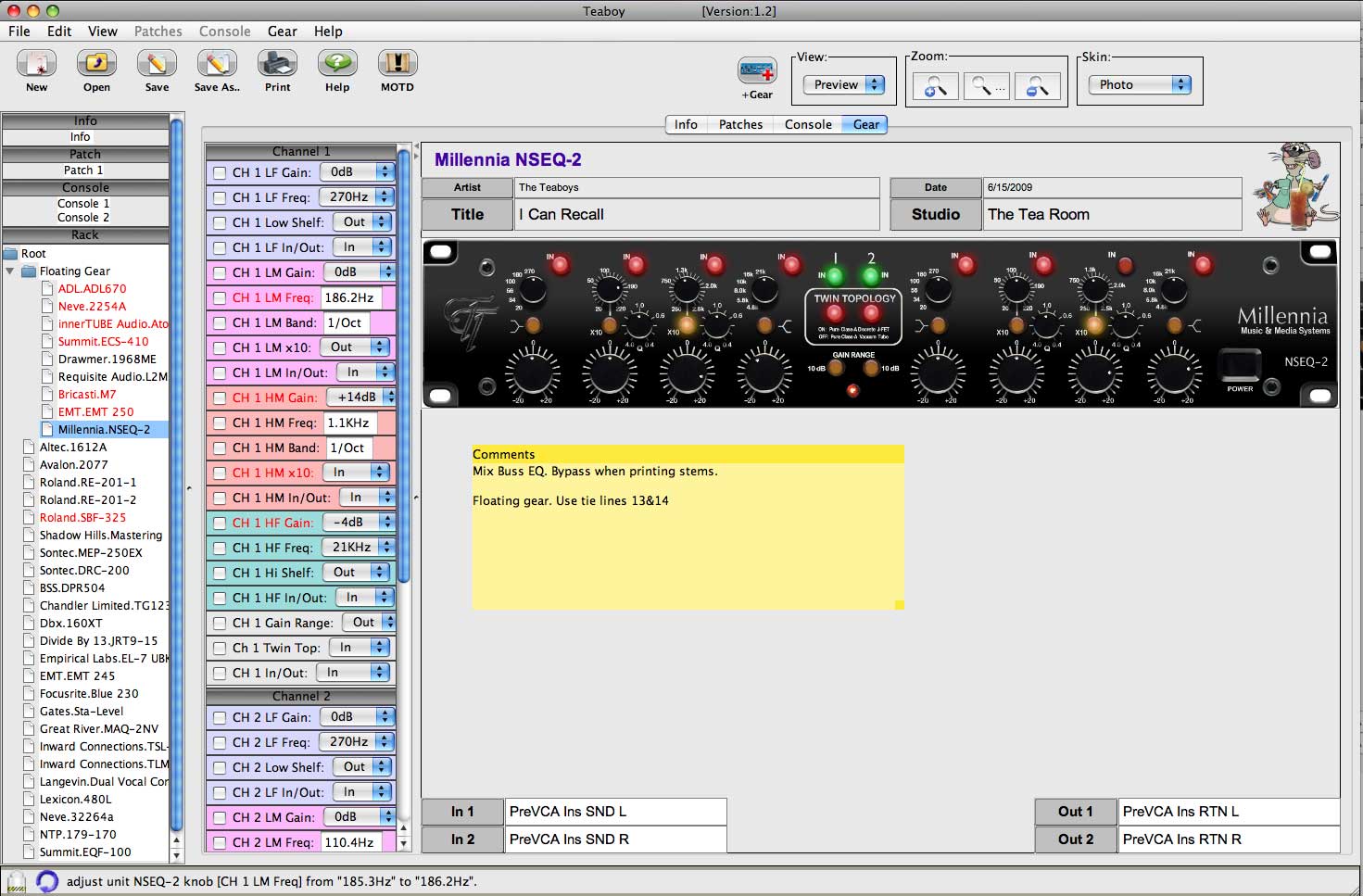Click the New toolbar icon

[x=36, y=64]
